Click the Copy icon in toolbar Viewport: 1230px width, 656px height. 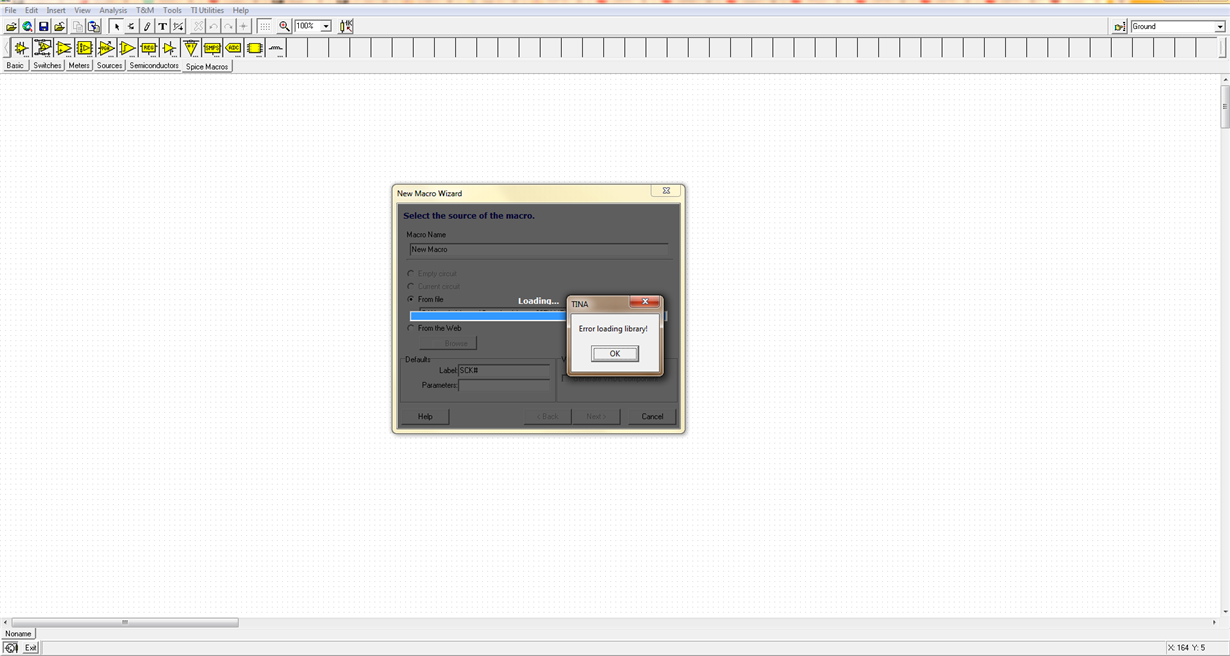coord(78,27)
